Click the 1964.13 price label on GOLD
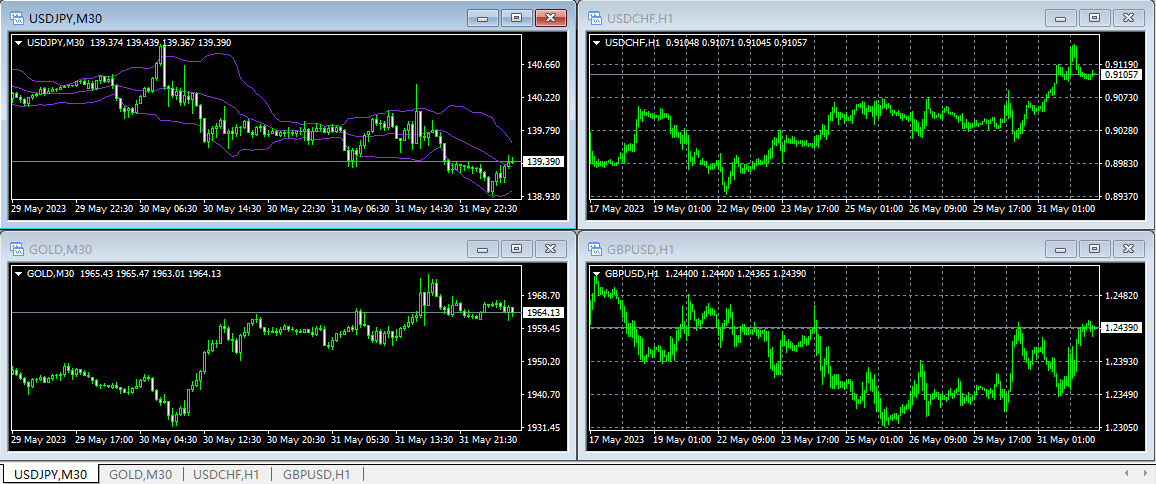 [544, 313]
